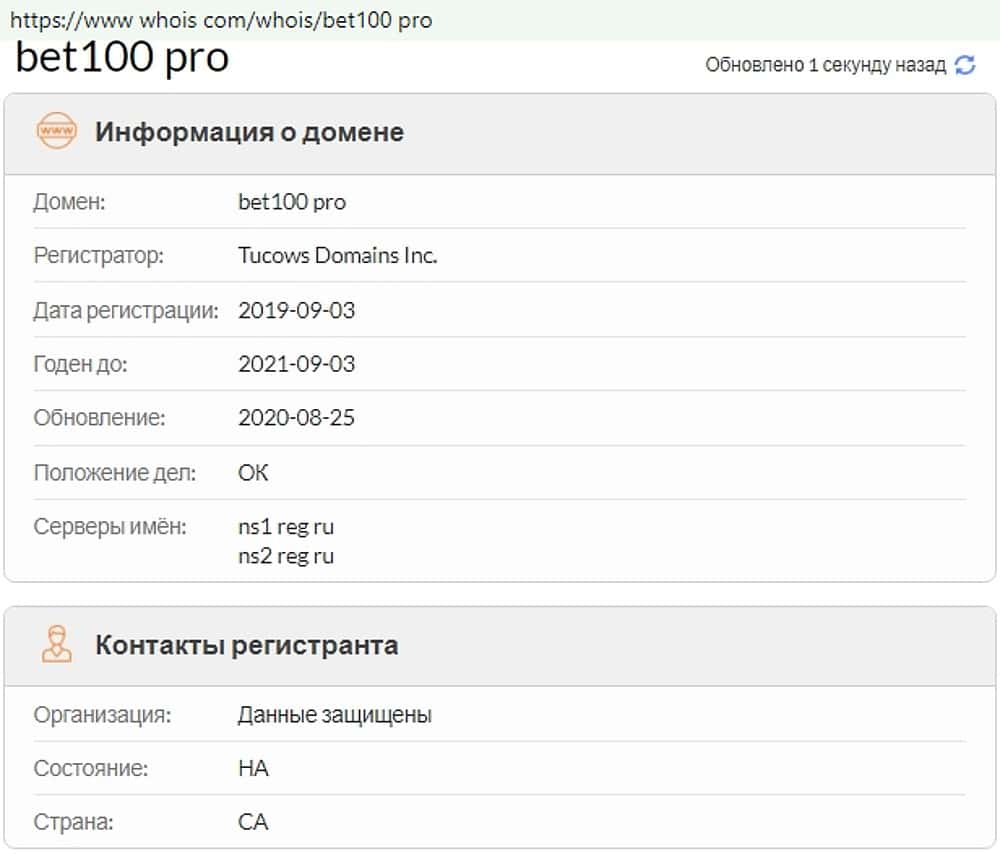Image resolution: width=1000 pixels, height=854 pixels.
Task: Click the "Данные защищены" organization value
Action: pos(334,715)
